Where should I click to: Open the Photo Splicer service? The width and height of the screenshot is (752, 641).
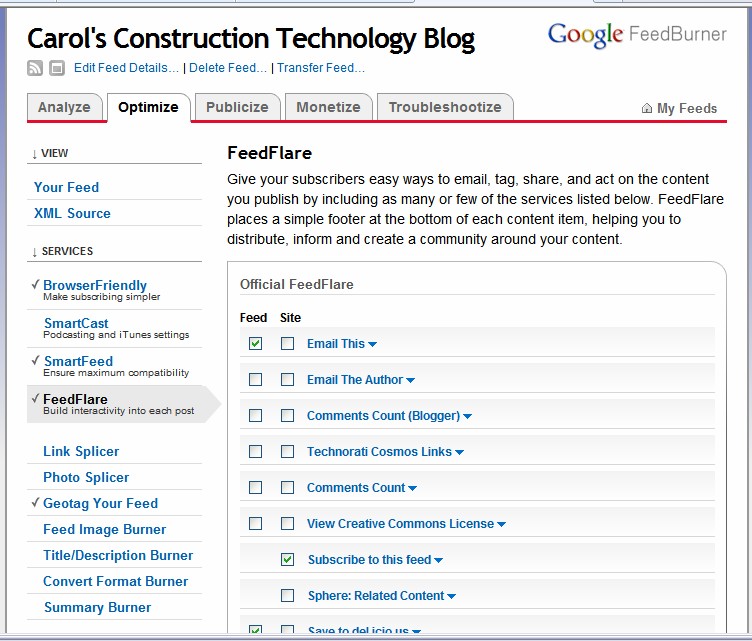tap(86, 477)
